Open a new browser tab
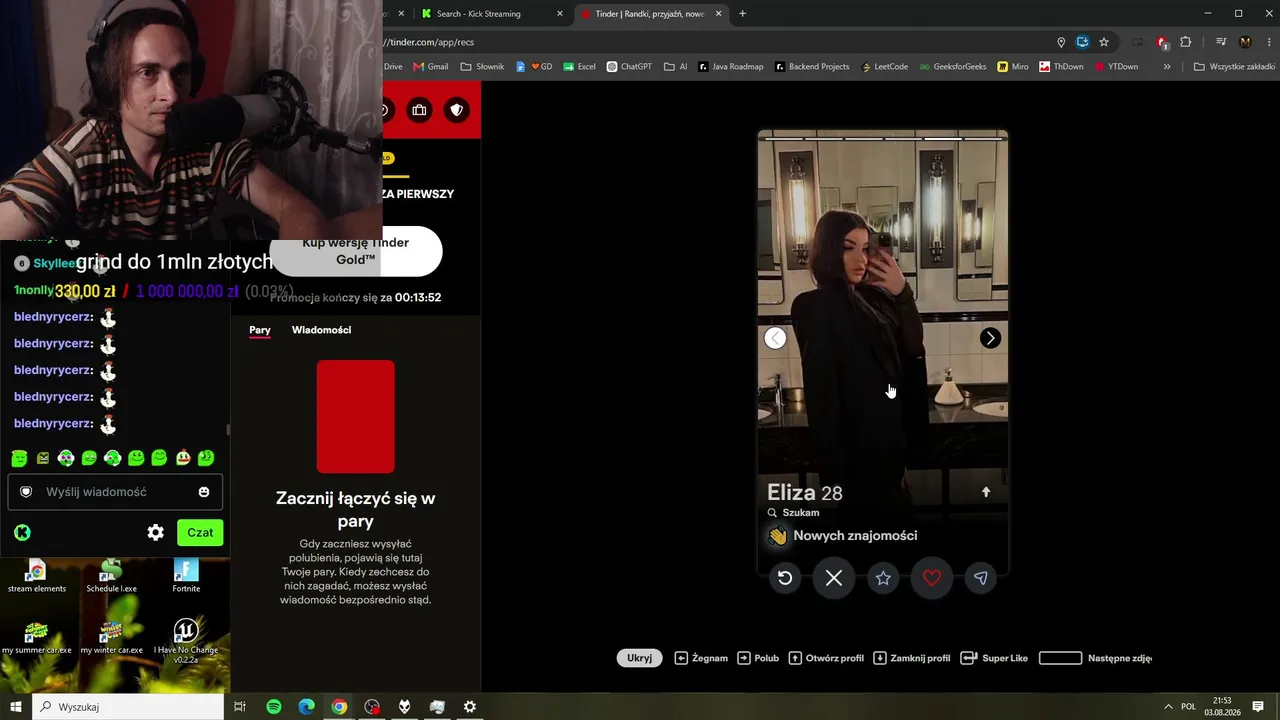Screen dimensions: 1280x720 coord(742,14)
